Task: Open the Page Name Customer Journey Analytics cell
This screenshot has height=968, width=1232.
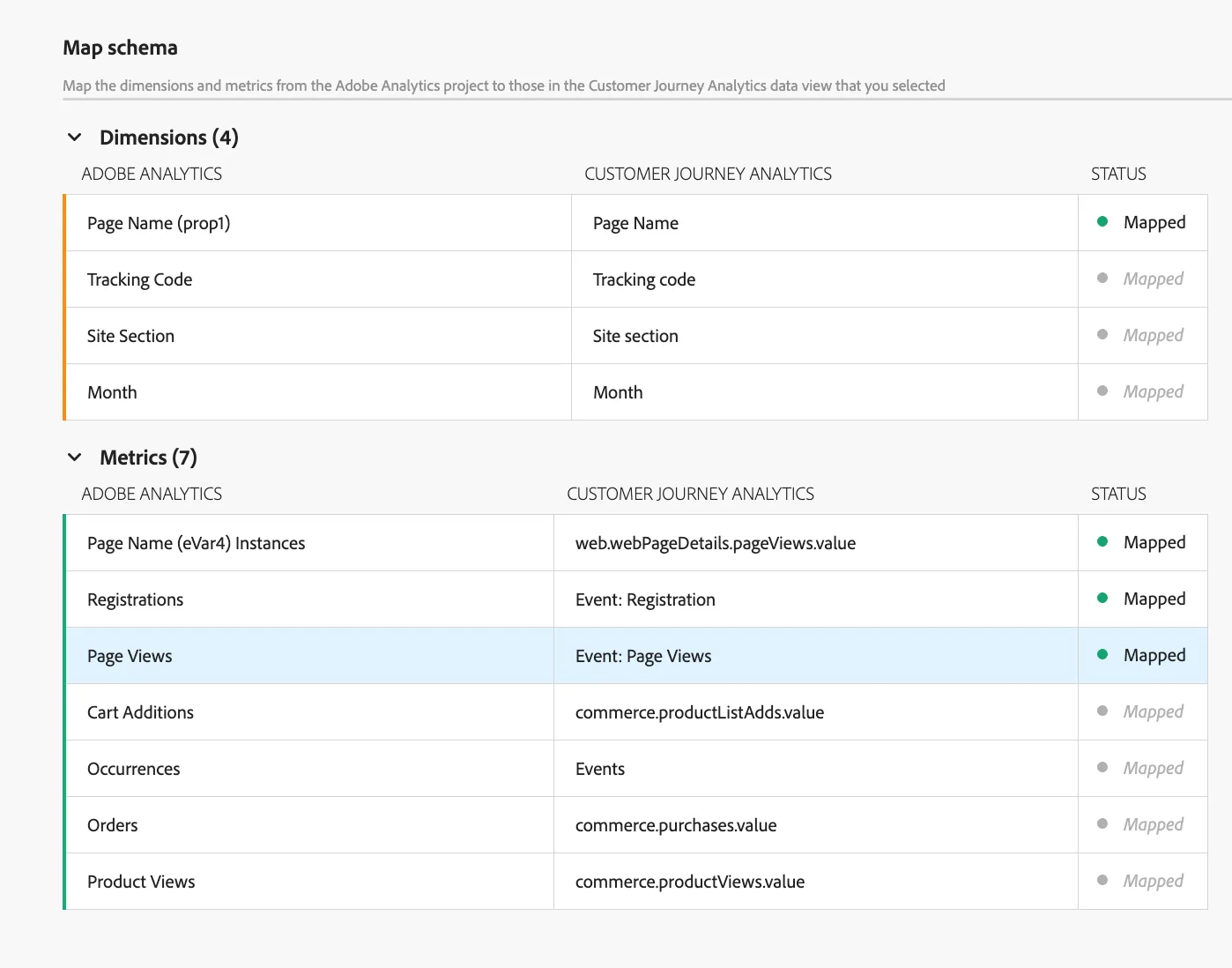Action: (x=825, y=223)
